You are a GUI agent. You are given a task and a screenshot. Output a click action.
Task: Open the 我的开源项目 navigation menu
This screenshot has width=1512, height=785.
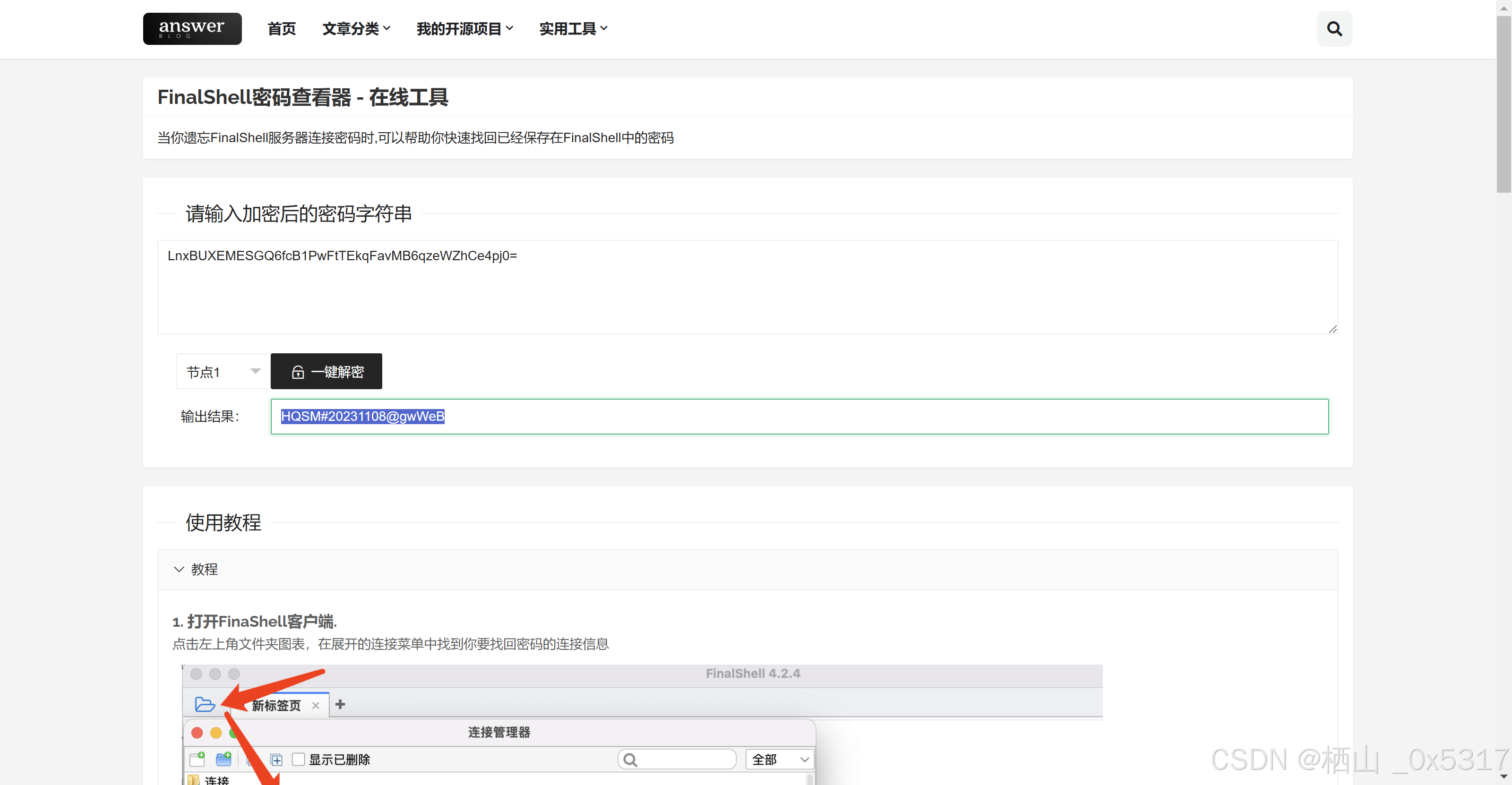click(x=464, y=29)
